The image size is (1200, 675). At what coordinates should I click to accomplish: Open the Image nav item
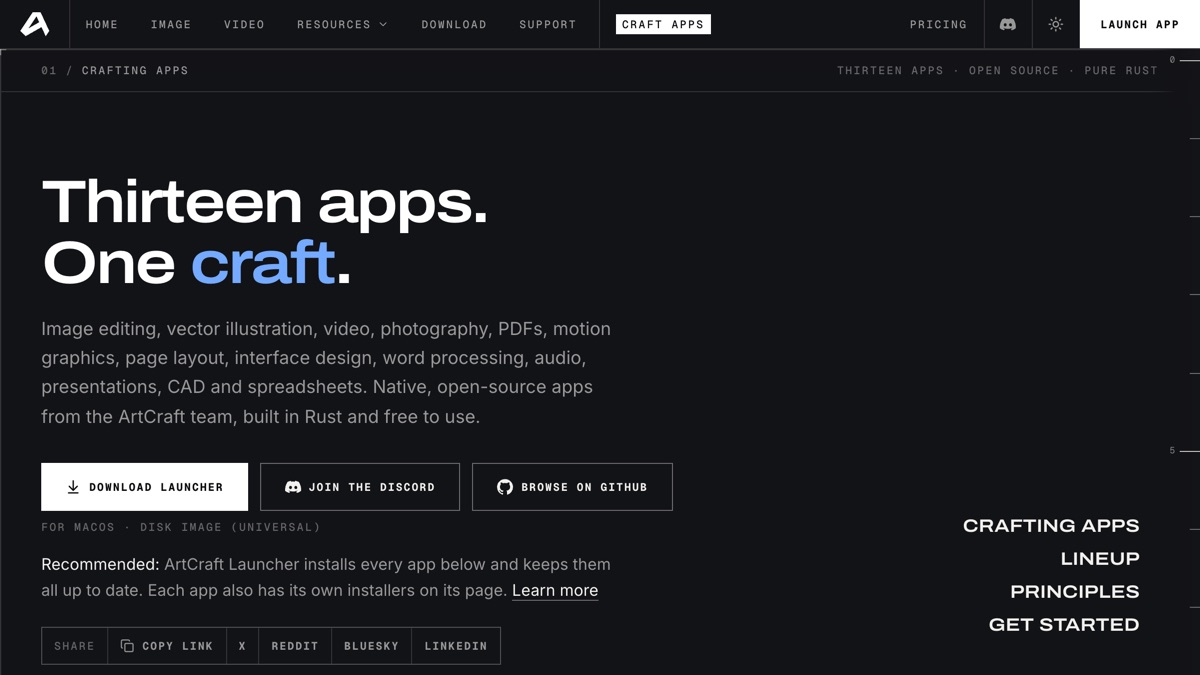pos(171,24)
